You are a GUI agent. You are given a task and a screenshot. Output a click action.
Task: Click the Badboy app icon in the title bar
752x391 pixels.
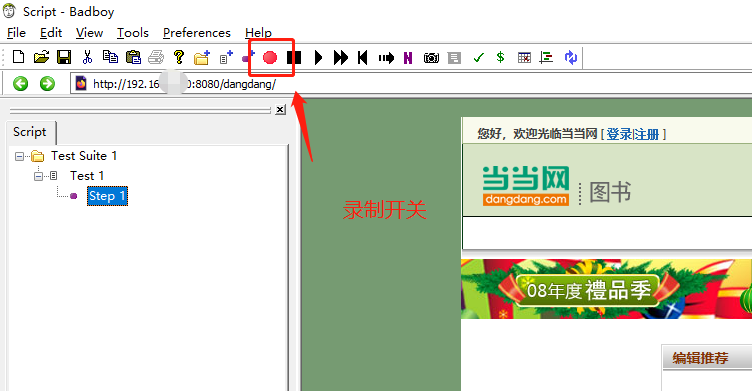[9, 11]
